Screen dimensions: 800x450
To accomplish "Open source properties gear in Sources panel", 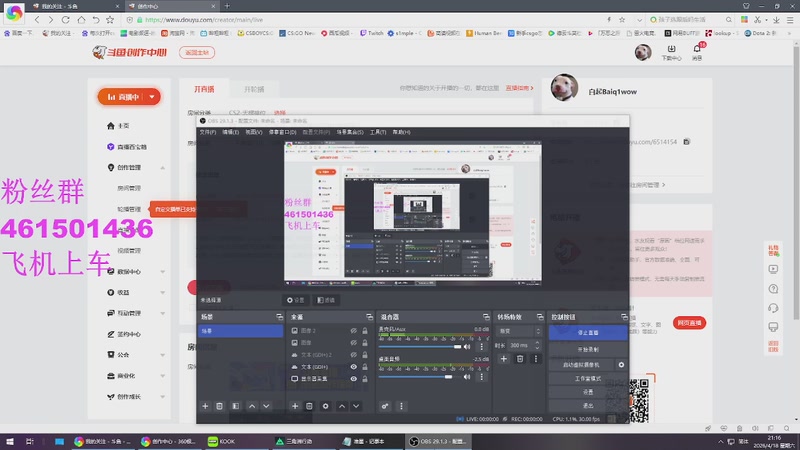I will click(x=326, y=406).
